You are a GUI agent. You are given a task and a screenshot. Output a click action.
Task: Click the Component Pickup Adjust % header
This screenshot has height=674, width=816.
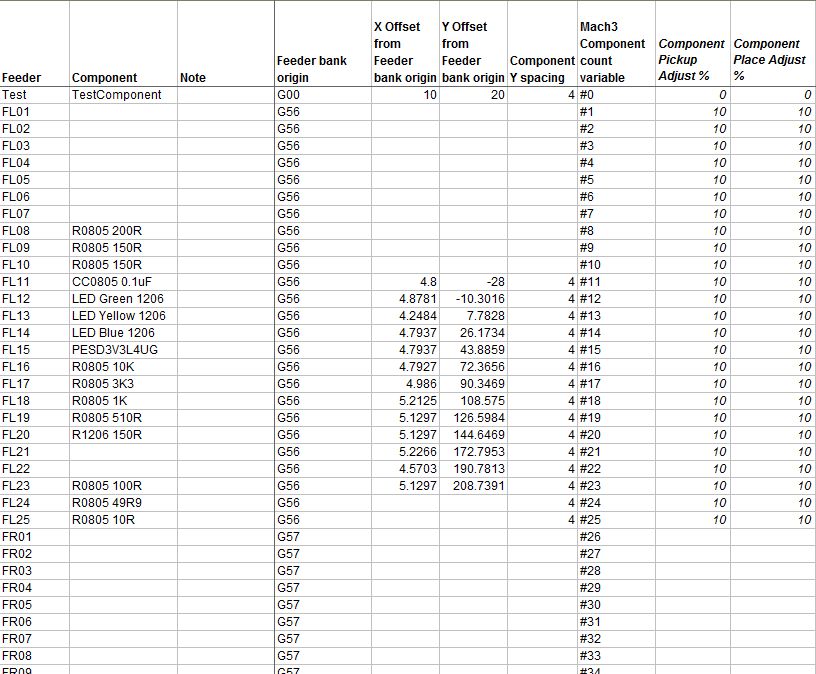click(691, 60)
